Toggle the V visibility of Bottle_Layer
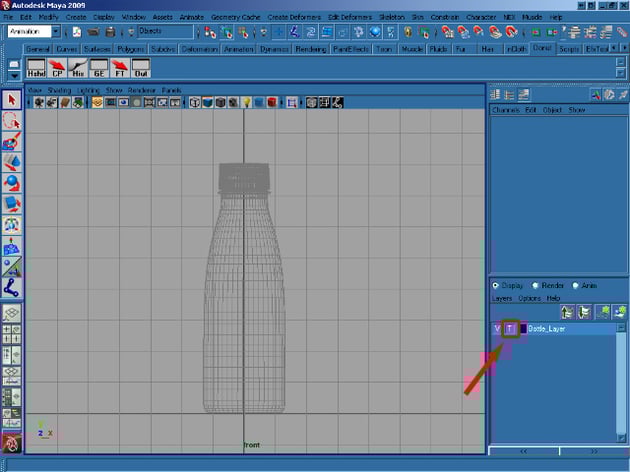 pos(497,329)
